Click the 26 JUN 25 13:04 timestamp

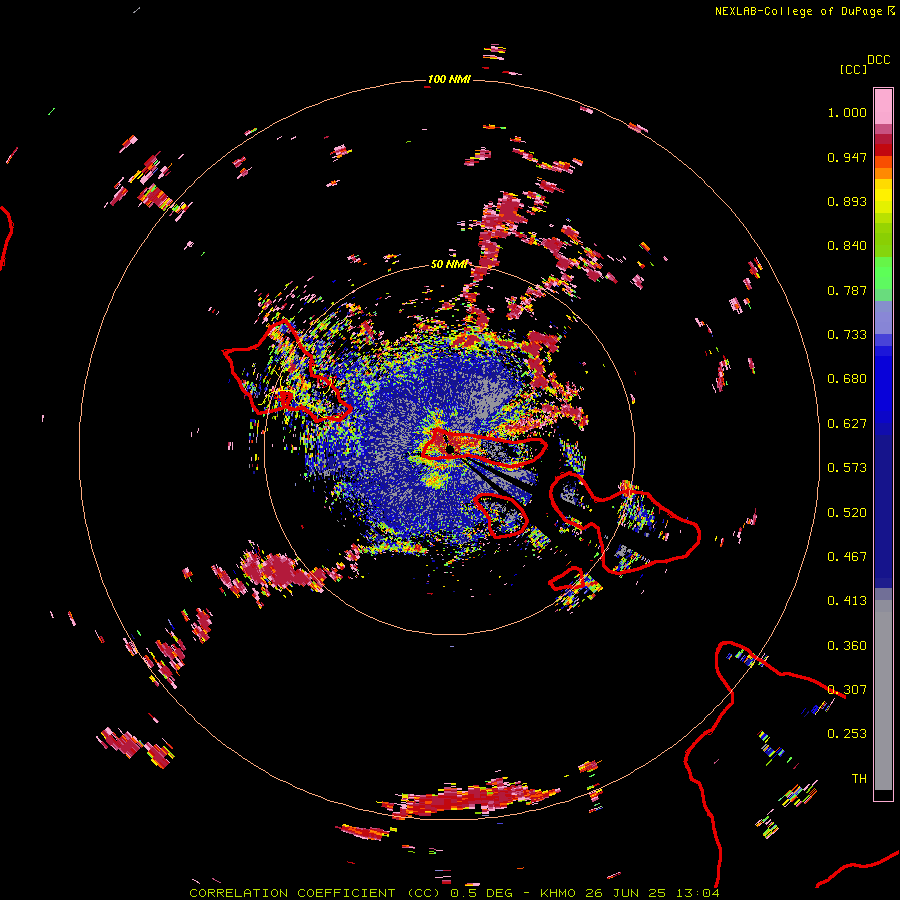pyautogui.click(x=653, y=893)
